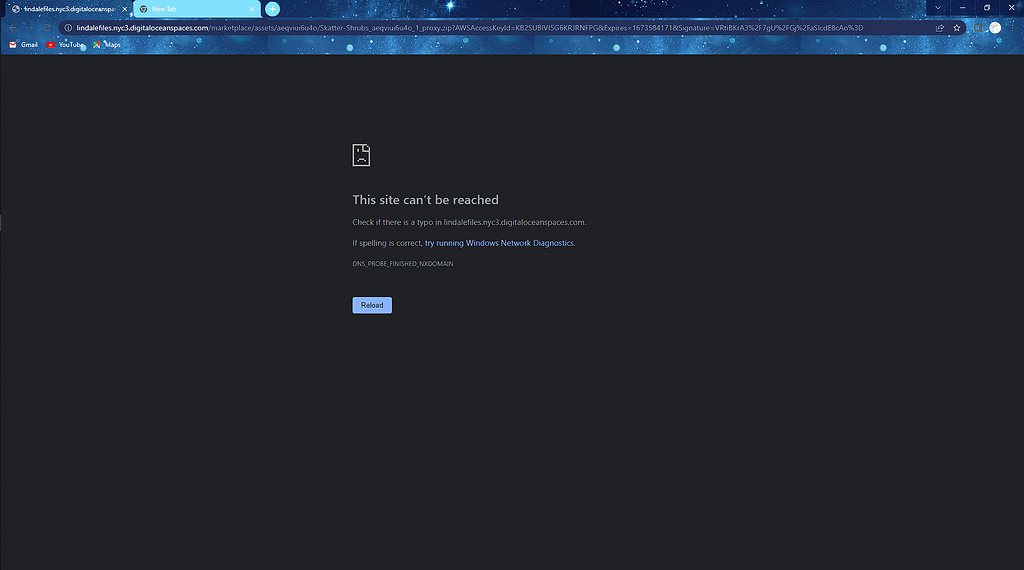This screenshot has height=570, width=1024.
Task: Bookmark this tab with the star icon
Action: click(956, 27)
